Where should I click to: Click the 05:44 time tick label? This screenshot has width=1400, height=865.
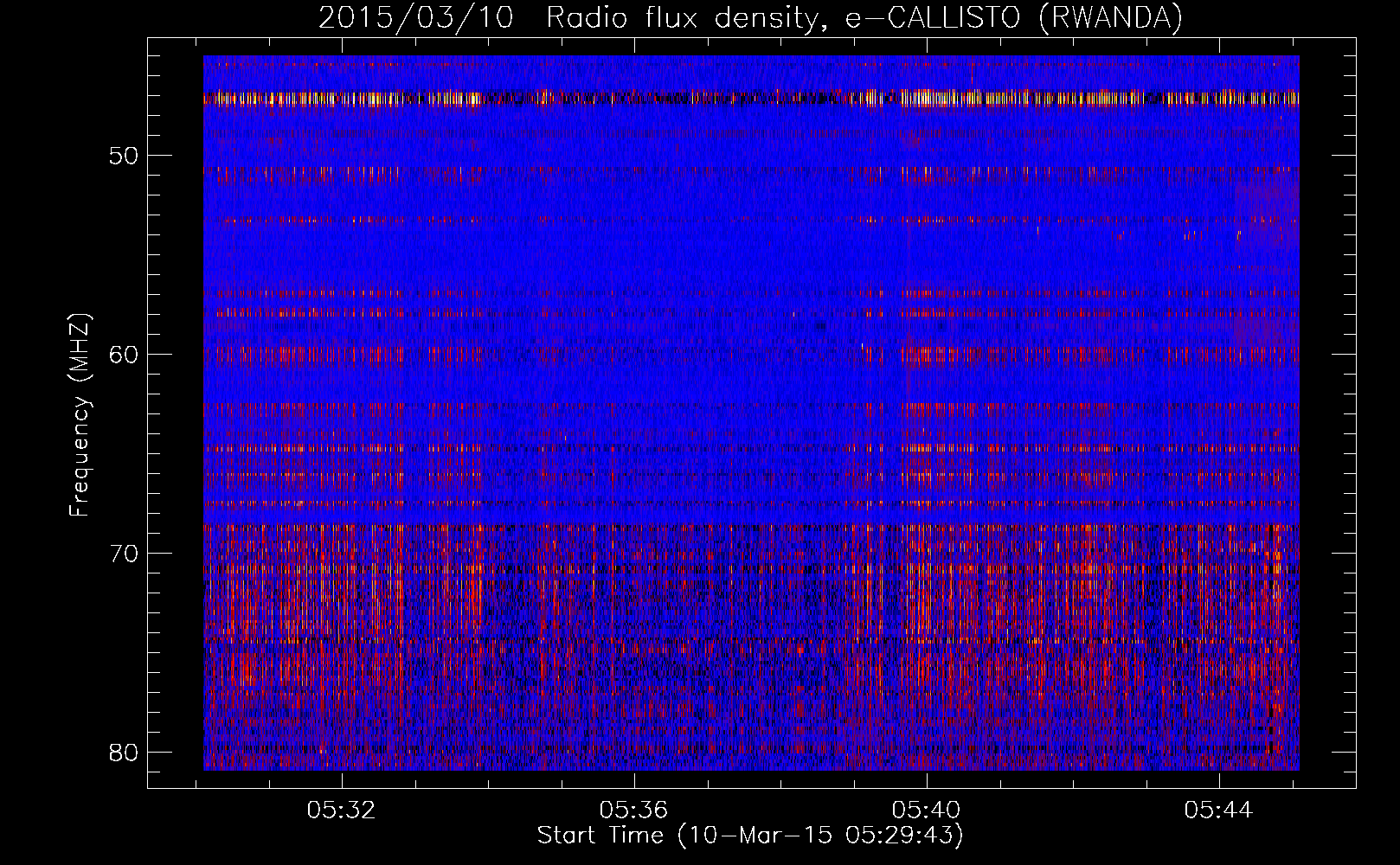pyautogui.click(x=1219, y=811)
